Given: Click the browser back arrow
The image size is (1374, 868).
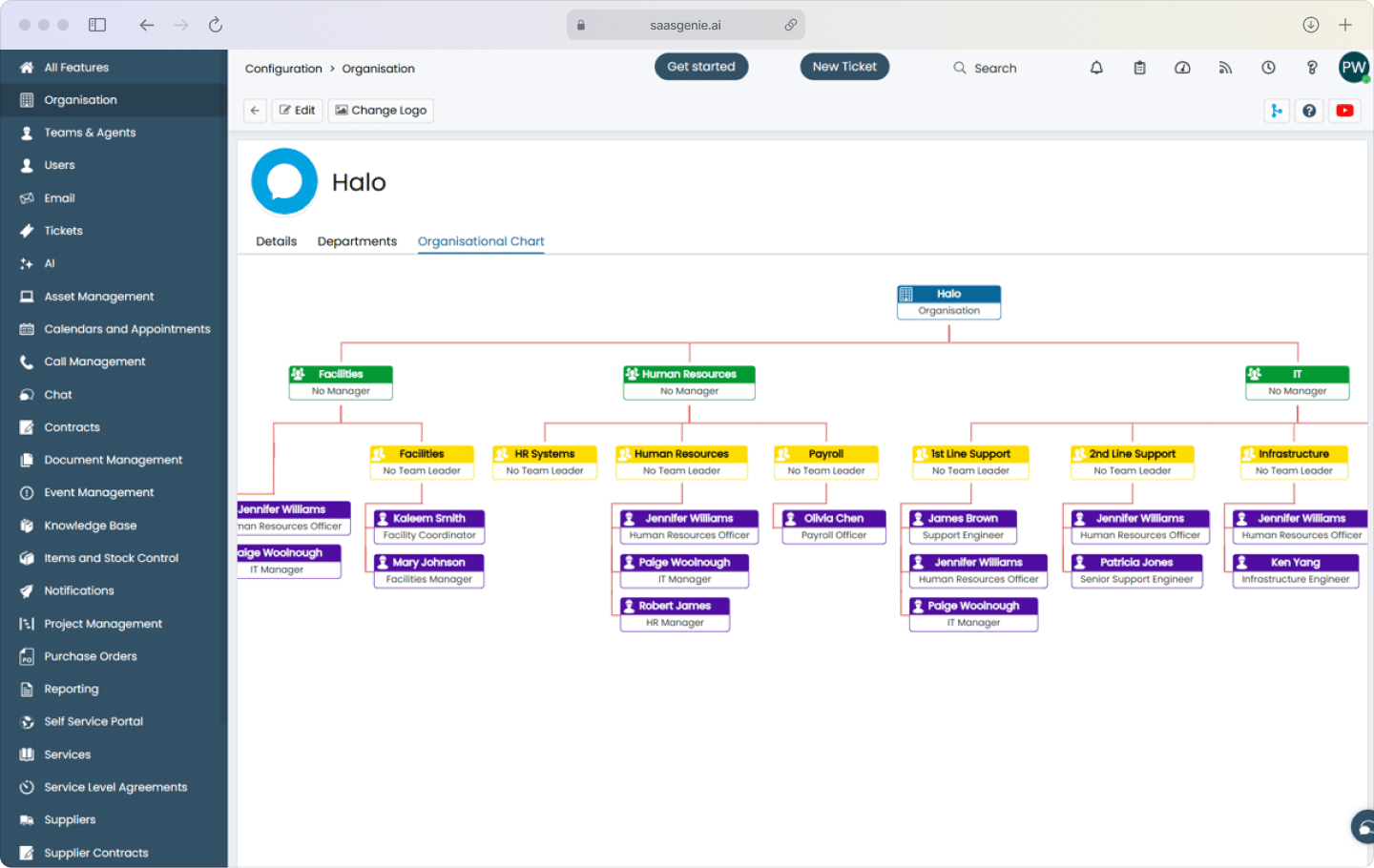Looking at the screenshot, I should pos(146,25).
